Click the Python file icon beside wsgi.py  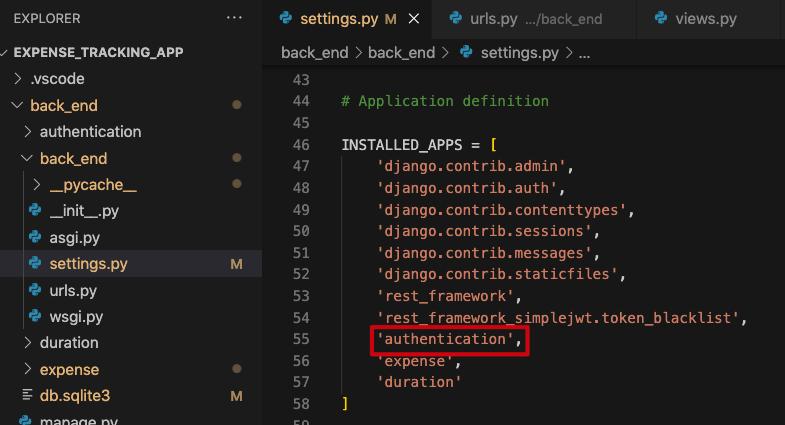pyautogui.click(x=35, y=317)
